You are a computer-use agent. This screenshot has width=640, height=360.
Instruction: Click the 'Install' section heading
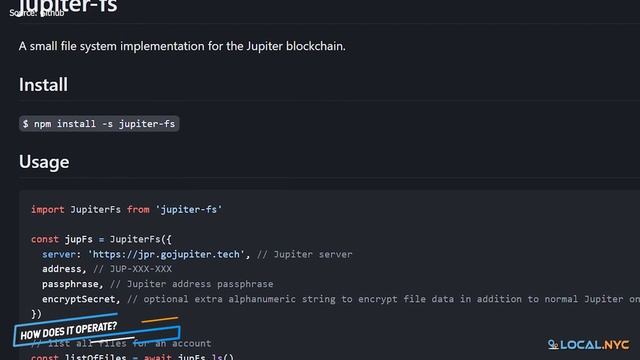point(43,85)
